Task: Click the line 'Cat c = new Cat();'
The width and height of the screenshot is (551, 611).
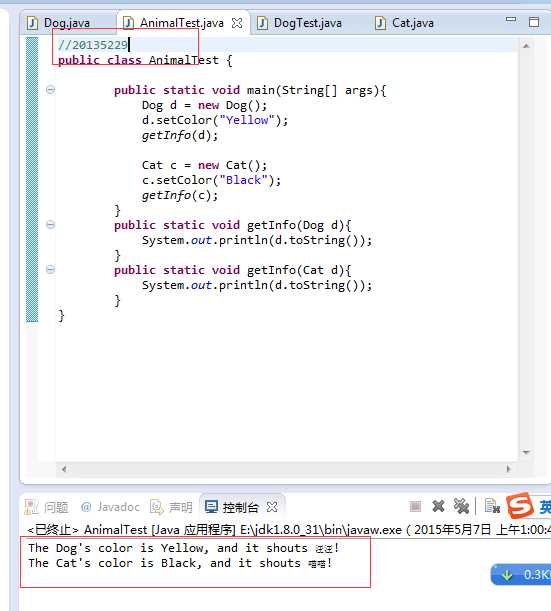Action: (x=204, y=165)
